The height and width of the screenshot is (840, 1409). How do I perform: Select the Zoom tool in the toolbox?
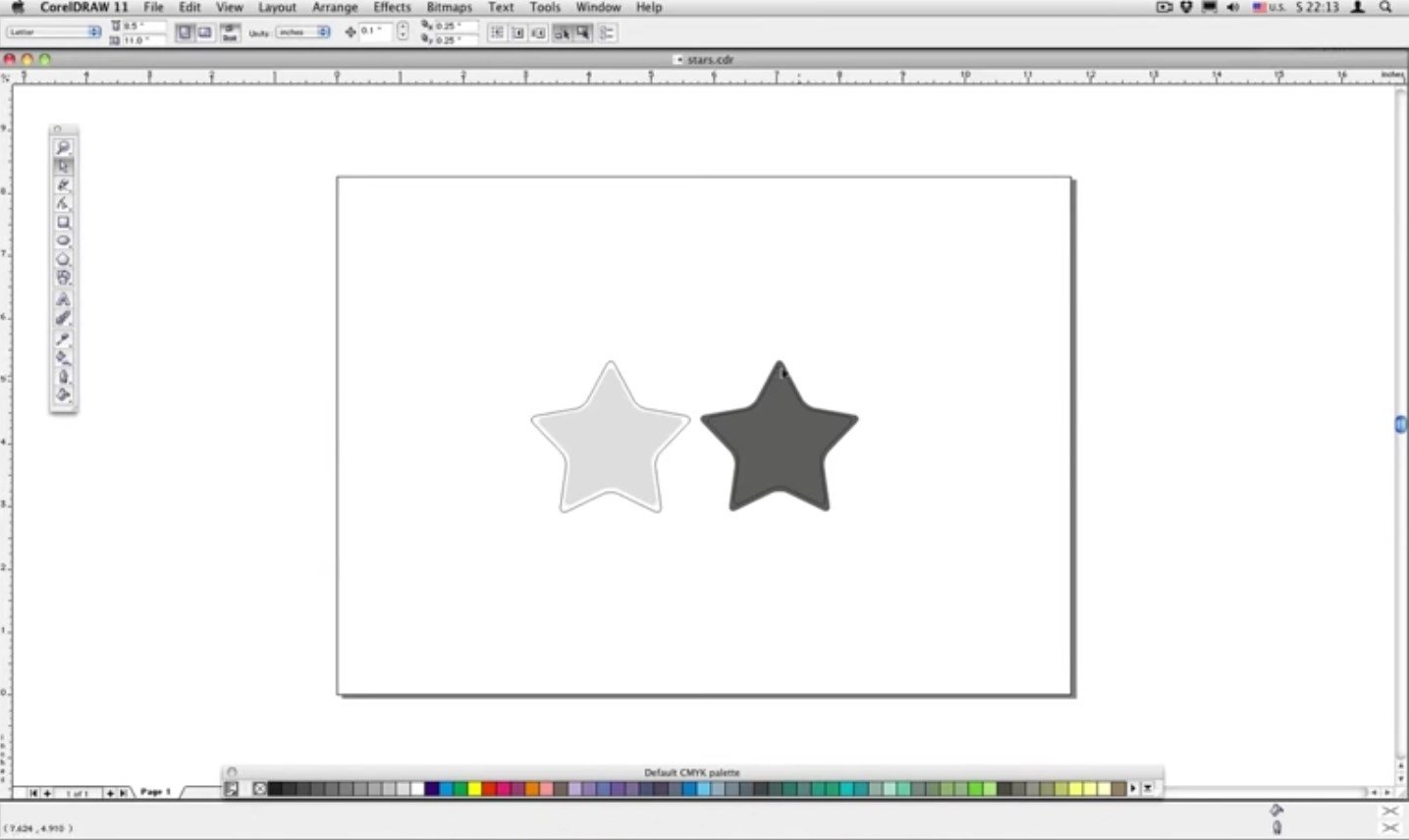pyautogui.click(x=63, y=147)
